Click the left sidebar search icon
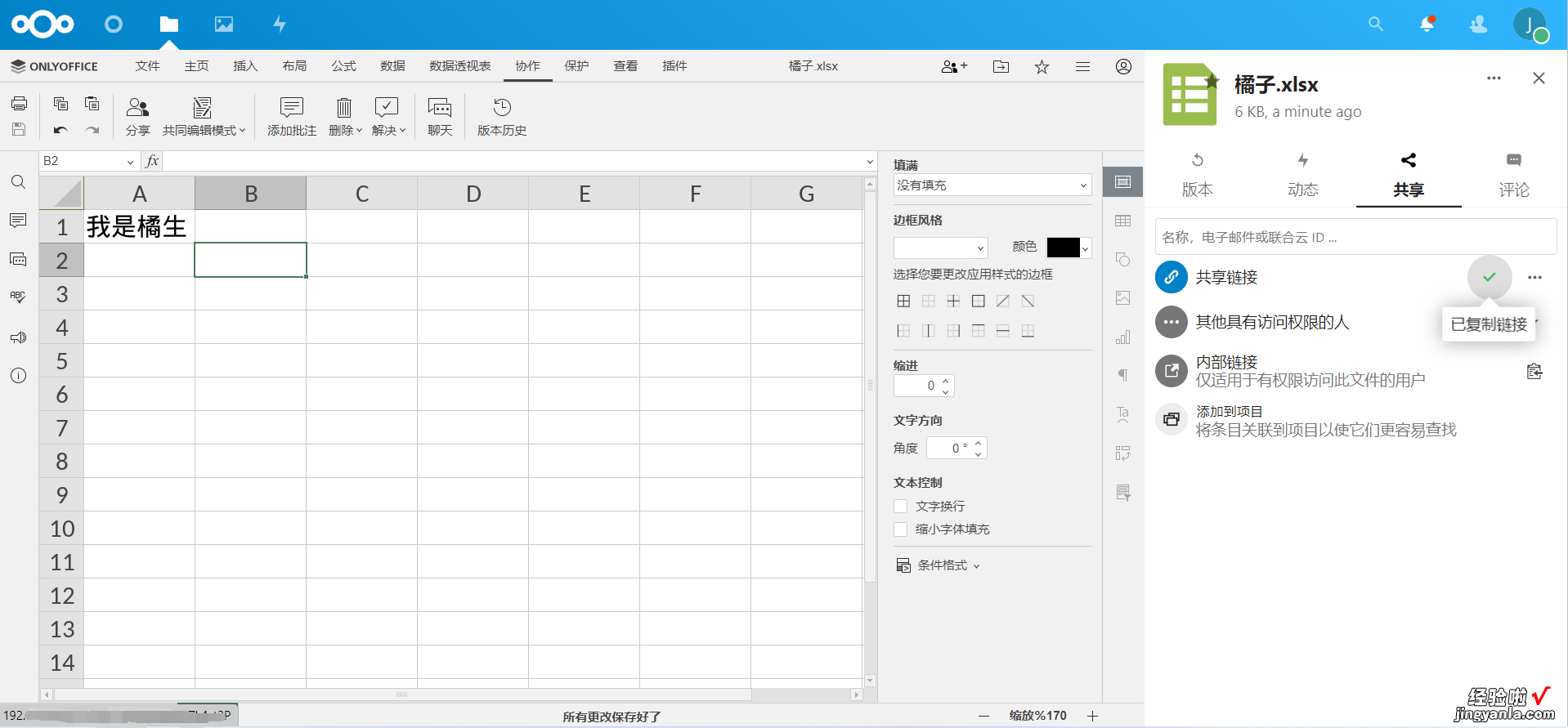This screenshot has height=728, width=1568. pyautogui.click(x=18, y=182)
